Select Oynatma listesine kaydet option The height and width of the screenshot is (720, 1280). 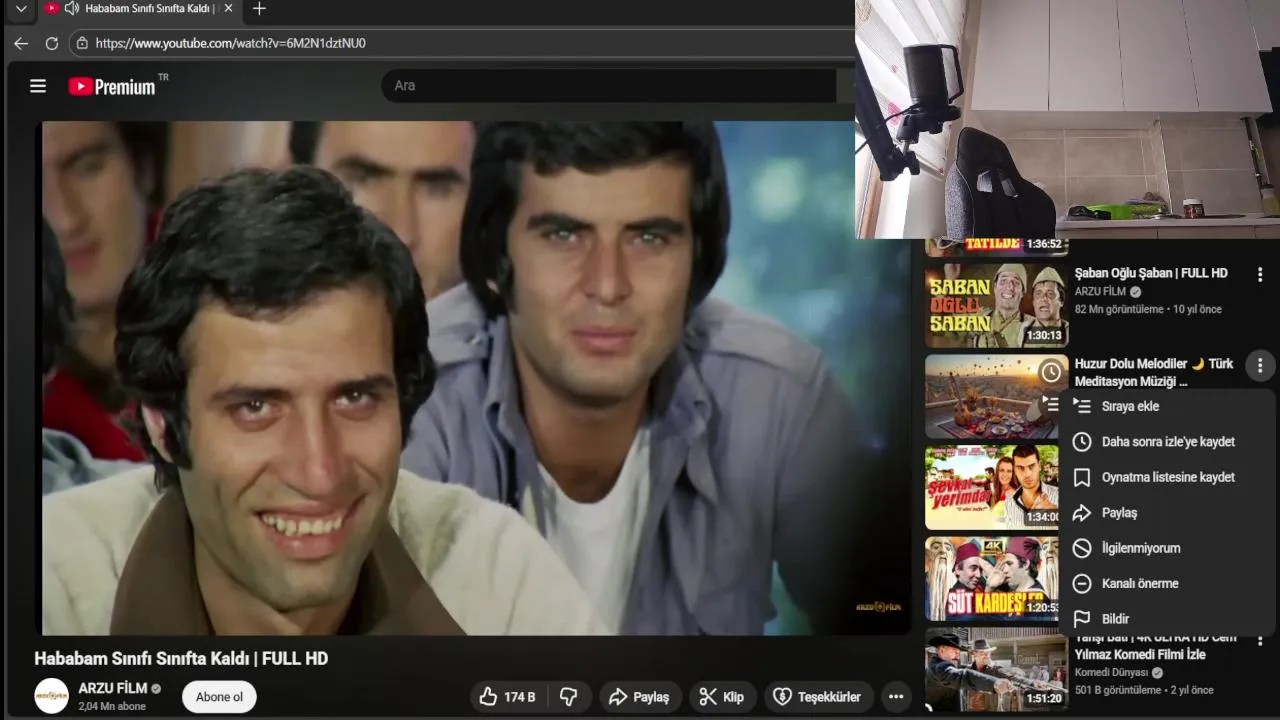click(x=1166, y=478)
